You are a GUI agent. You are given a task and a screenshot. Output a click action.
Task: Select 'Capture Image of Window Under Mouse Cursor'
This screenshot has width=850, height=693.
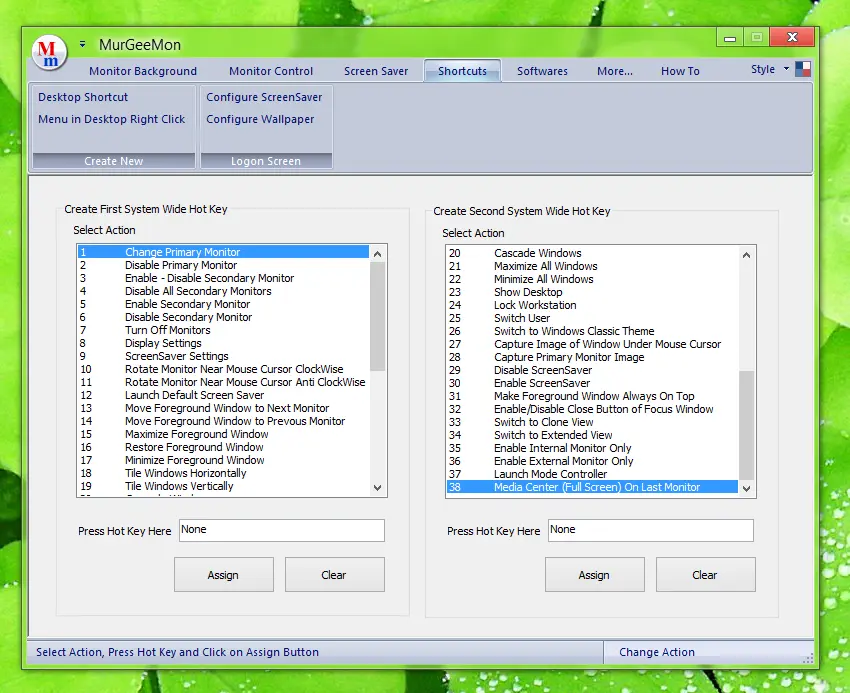[x=592, y=344]
